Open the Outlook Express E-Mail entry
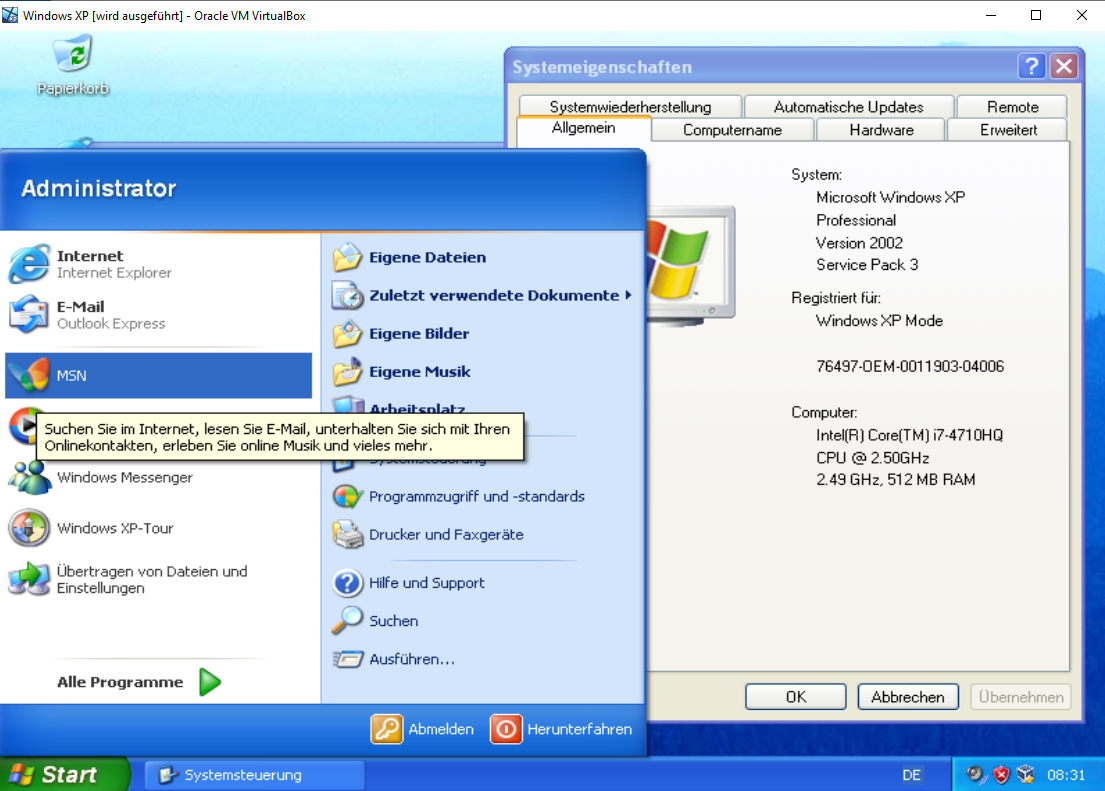 (159, 315)
